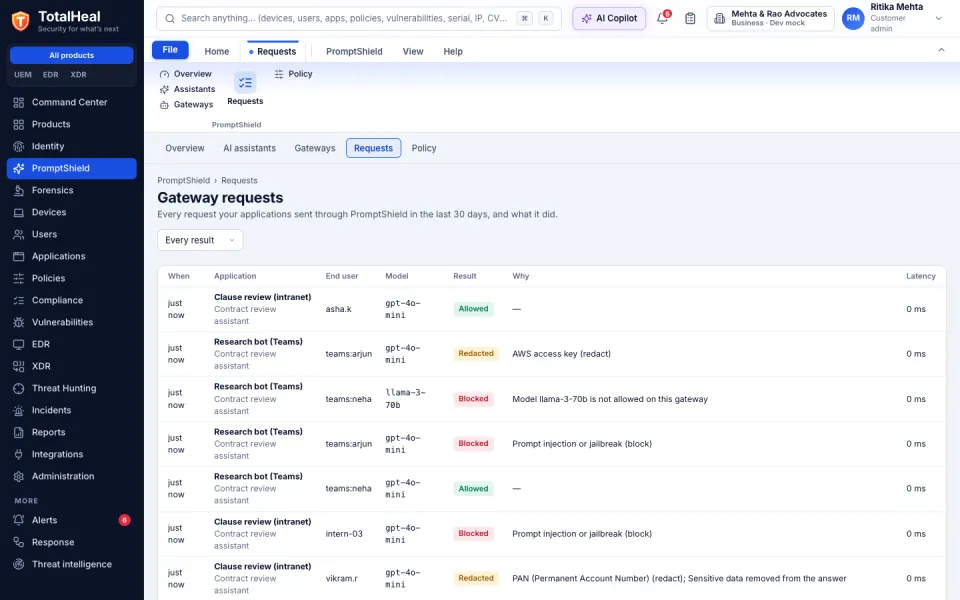The height and width of the screenshot is (600, 960).
Task: Click the Redacted badge in teams:arjun row
Action: click(476, 354)
